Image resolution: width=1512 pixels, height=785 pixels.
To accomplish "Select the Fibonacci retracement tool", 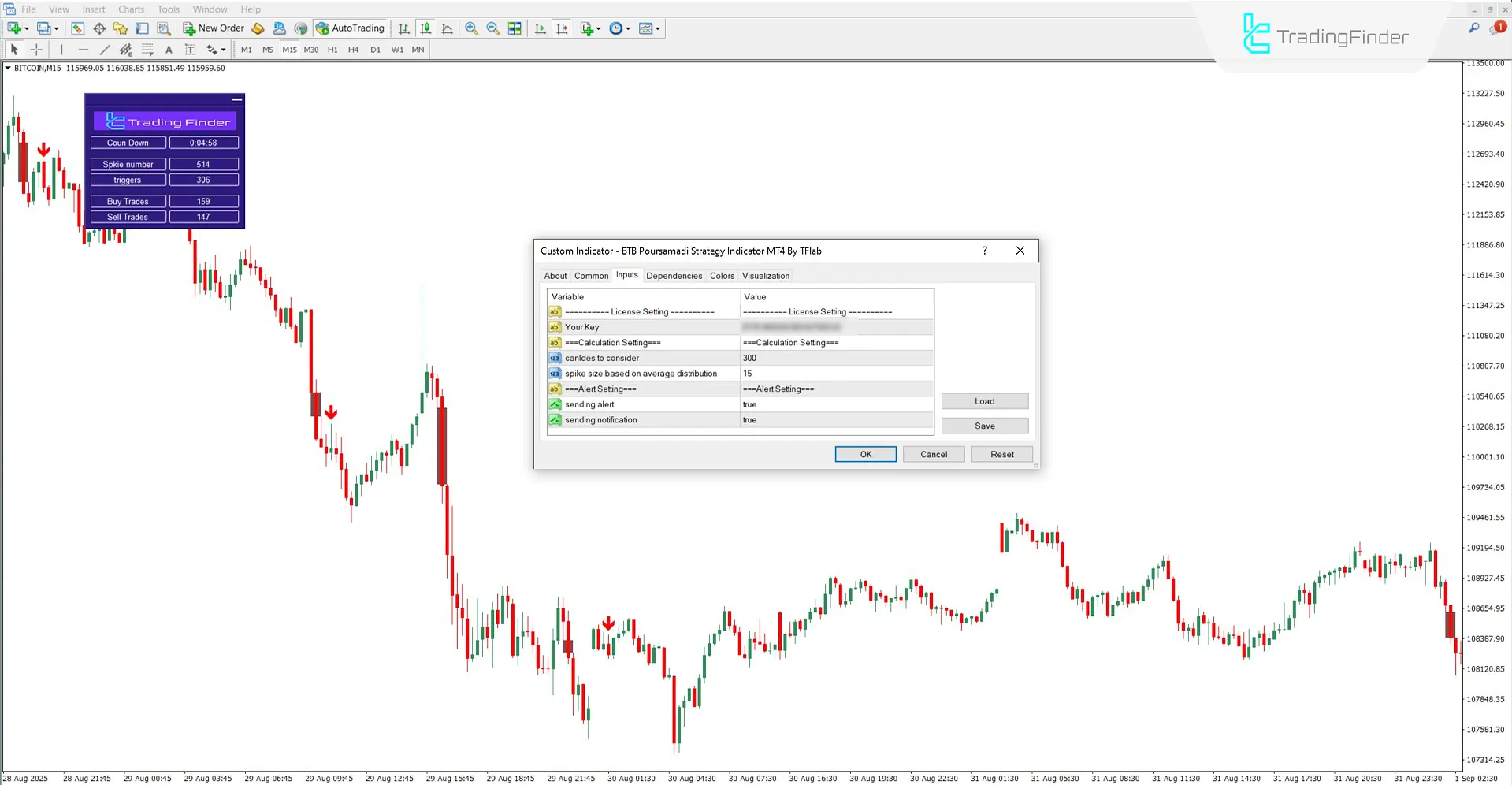I will click(x=147, y=49).
